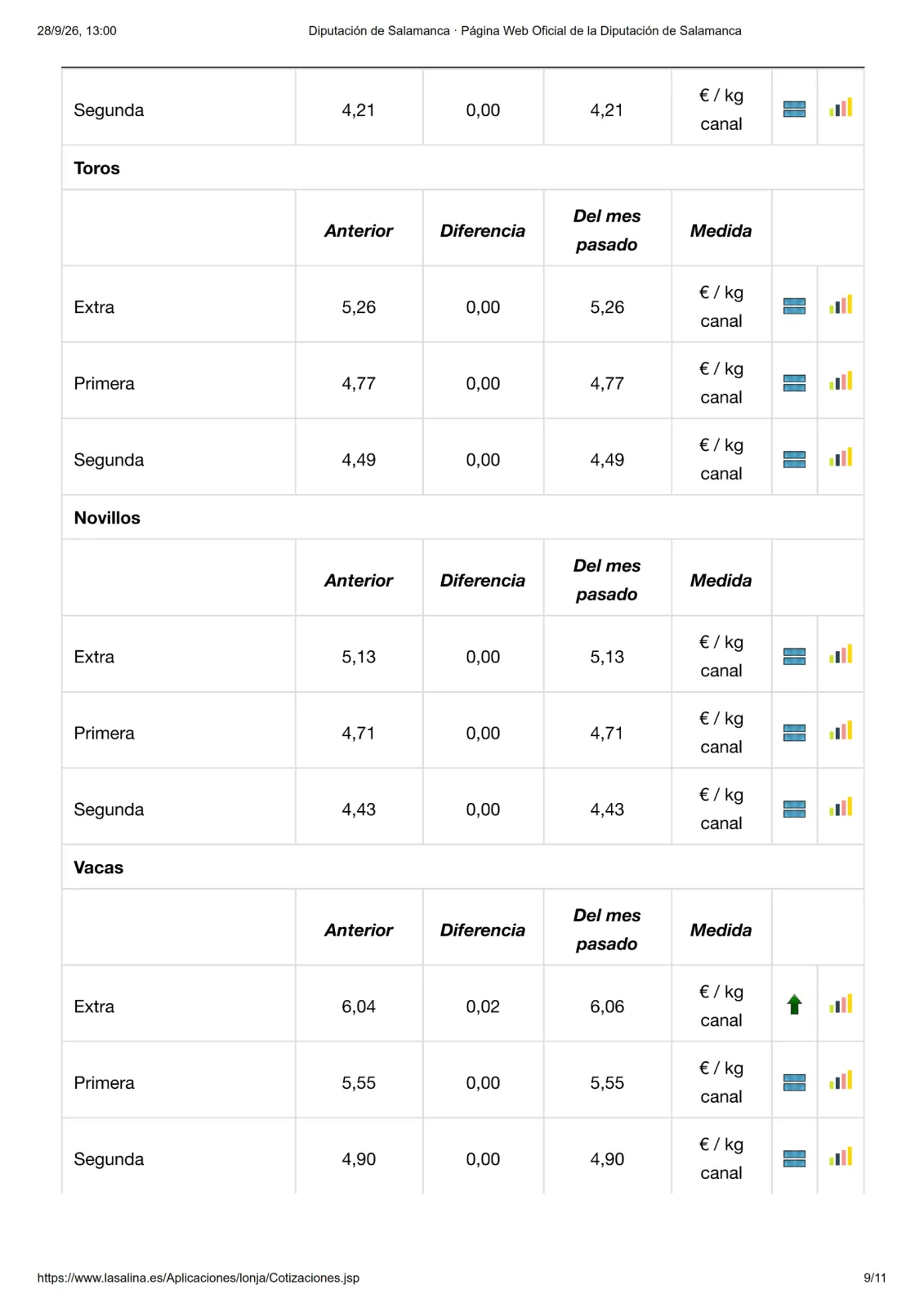924x1307 pixels.
Task: Select the Toros section heading
Action: pos(96,168)
